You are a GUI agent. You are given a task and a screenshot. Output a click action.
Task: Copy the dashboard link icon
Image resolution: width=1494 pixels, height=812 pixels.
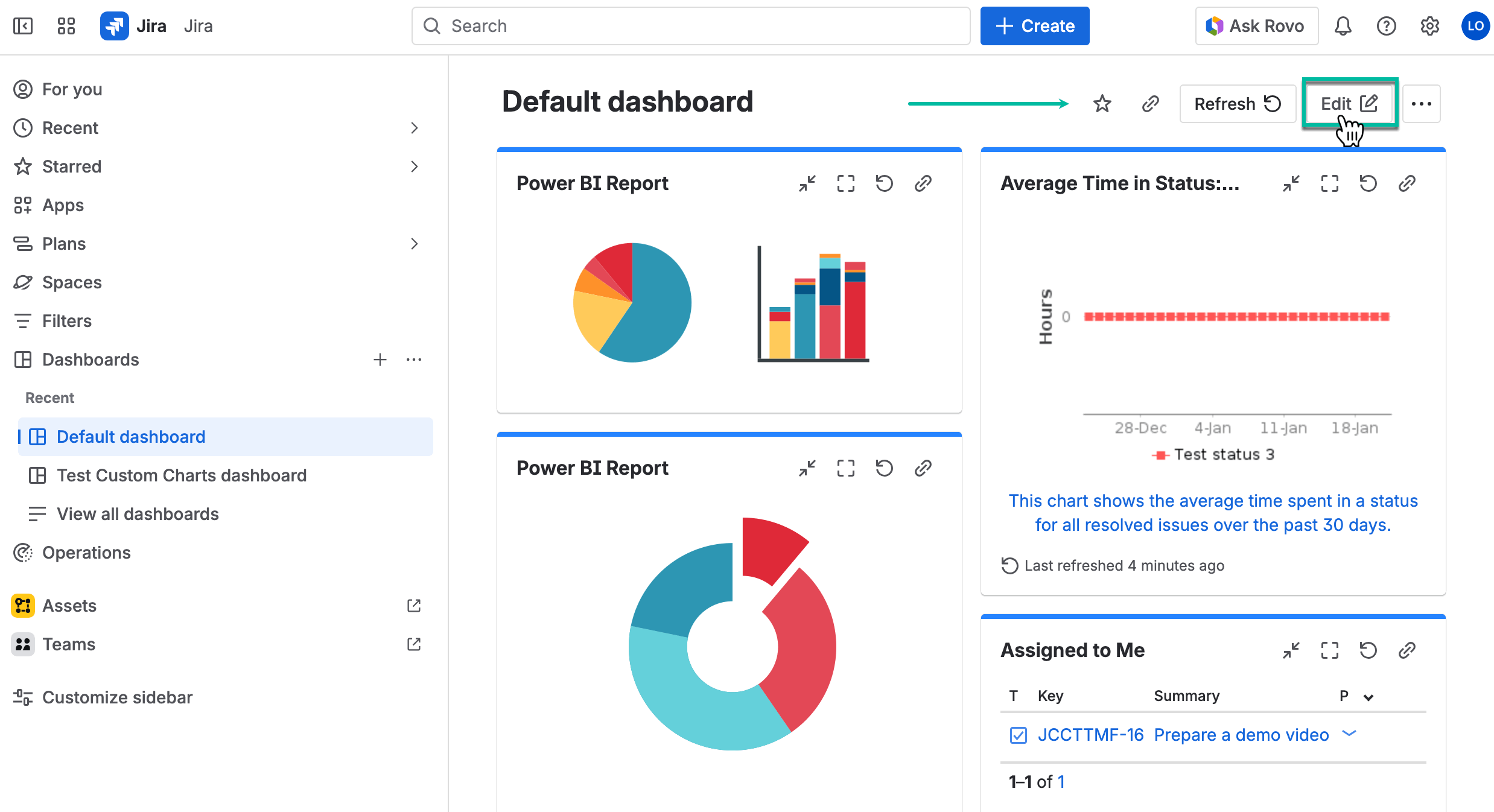click(x=1150, y=104)
